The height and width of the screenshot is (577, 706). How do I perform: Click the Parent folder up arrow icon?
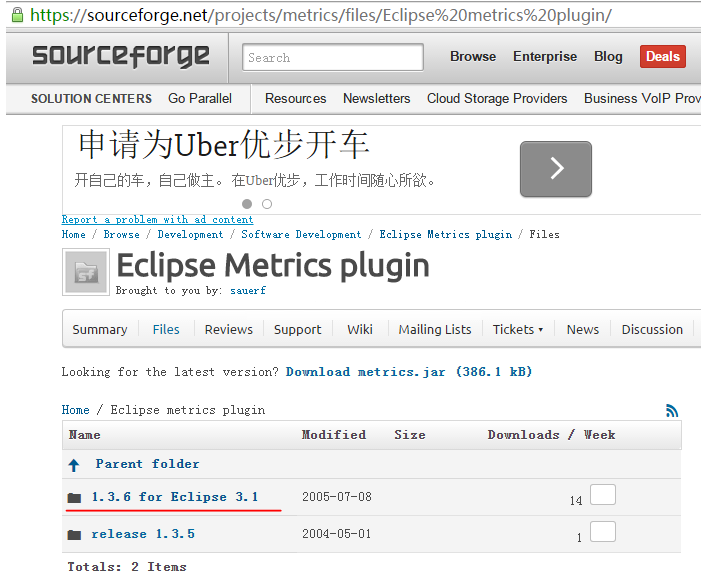point(74,465)
